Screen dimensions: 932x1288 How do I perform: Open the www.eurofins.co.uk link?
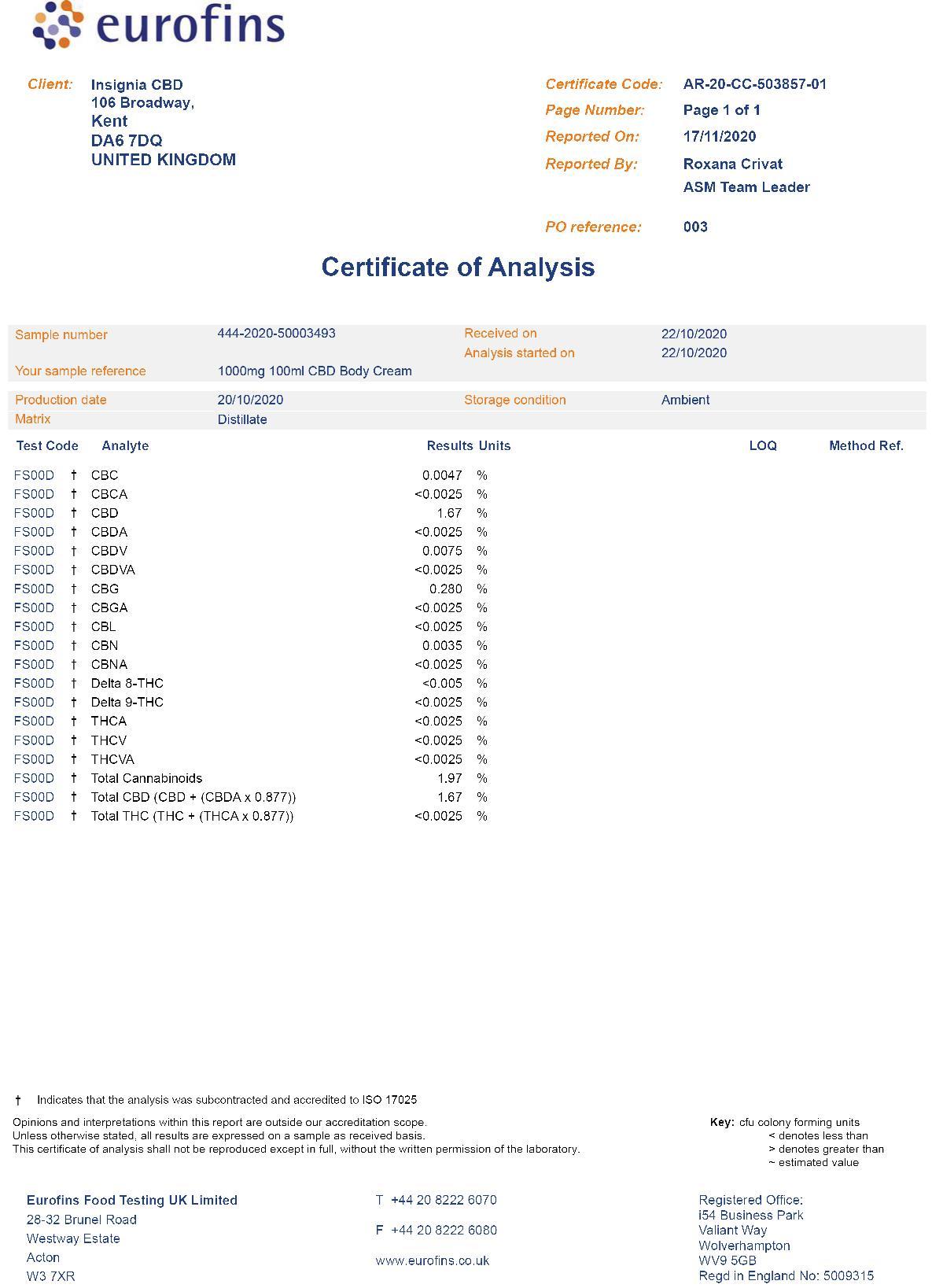[x=433, y=1260]
